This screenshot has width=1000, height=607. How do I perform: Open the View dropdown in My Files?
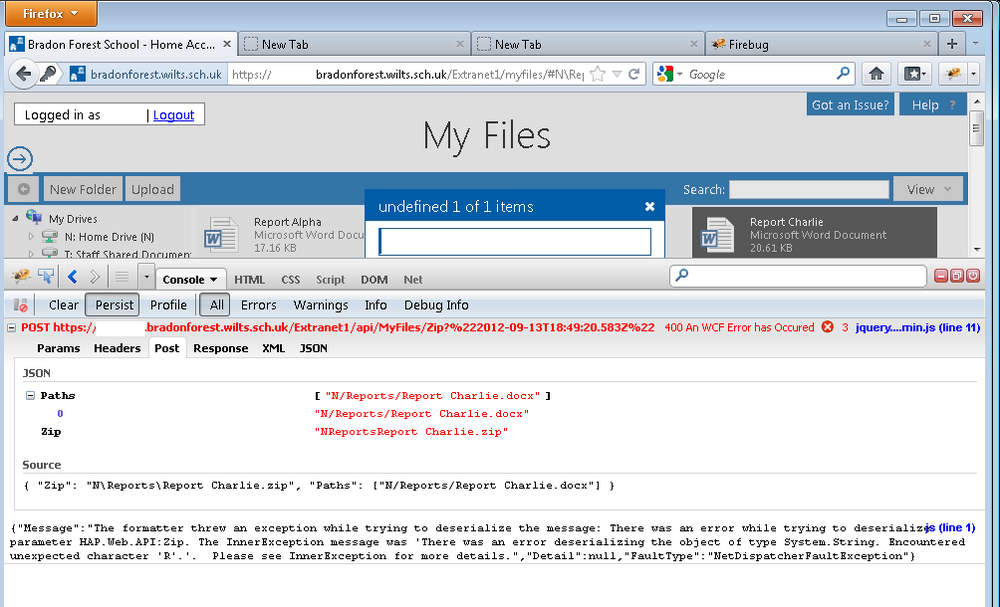click(928, 189)
